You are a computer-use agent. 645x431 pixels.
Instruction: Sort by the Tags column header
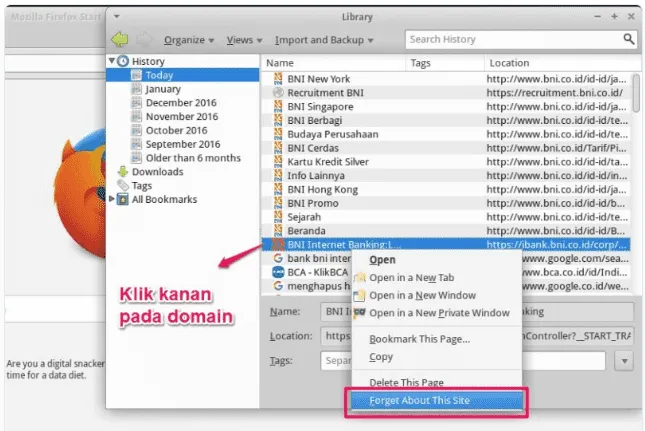[445, 63]
